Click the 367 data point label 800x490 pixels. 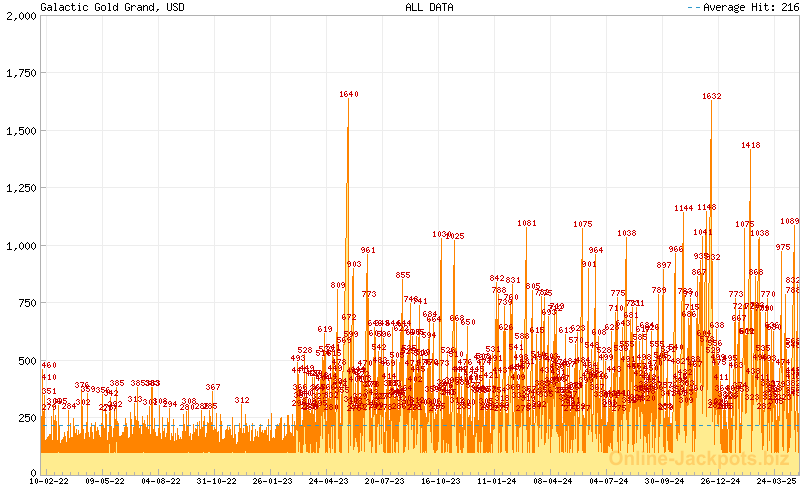tap(213, 387)
